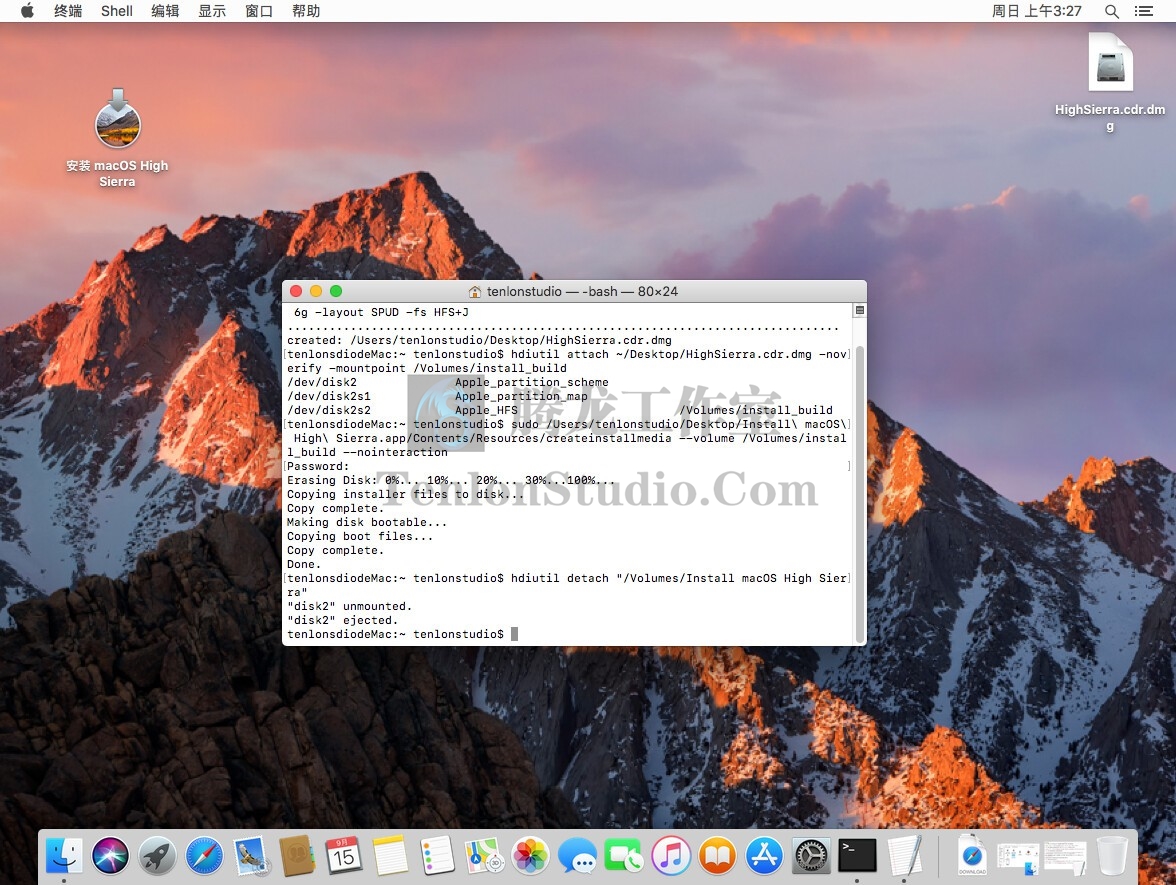
Task: Open the 终端 application menu
Action: pos(68,11)
